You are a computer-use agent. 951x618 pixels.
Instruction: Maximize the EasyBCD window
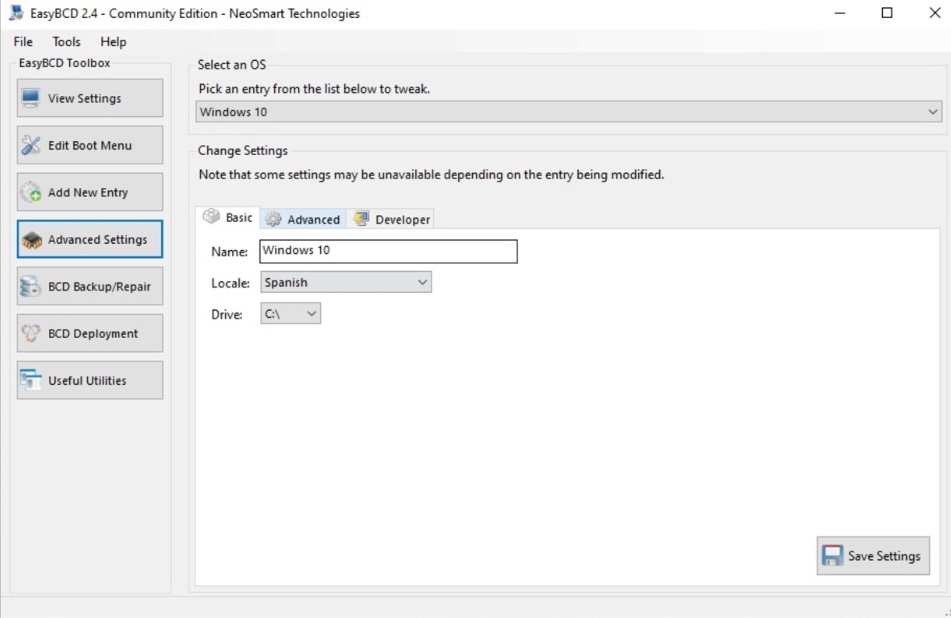coord(887,14)
